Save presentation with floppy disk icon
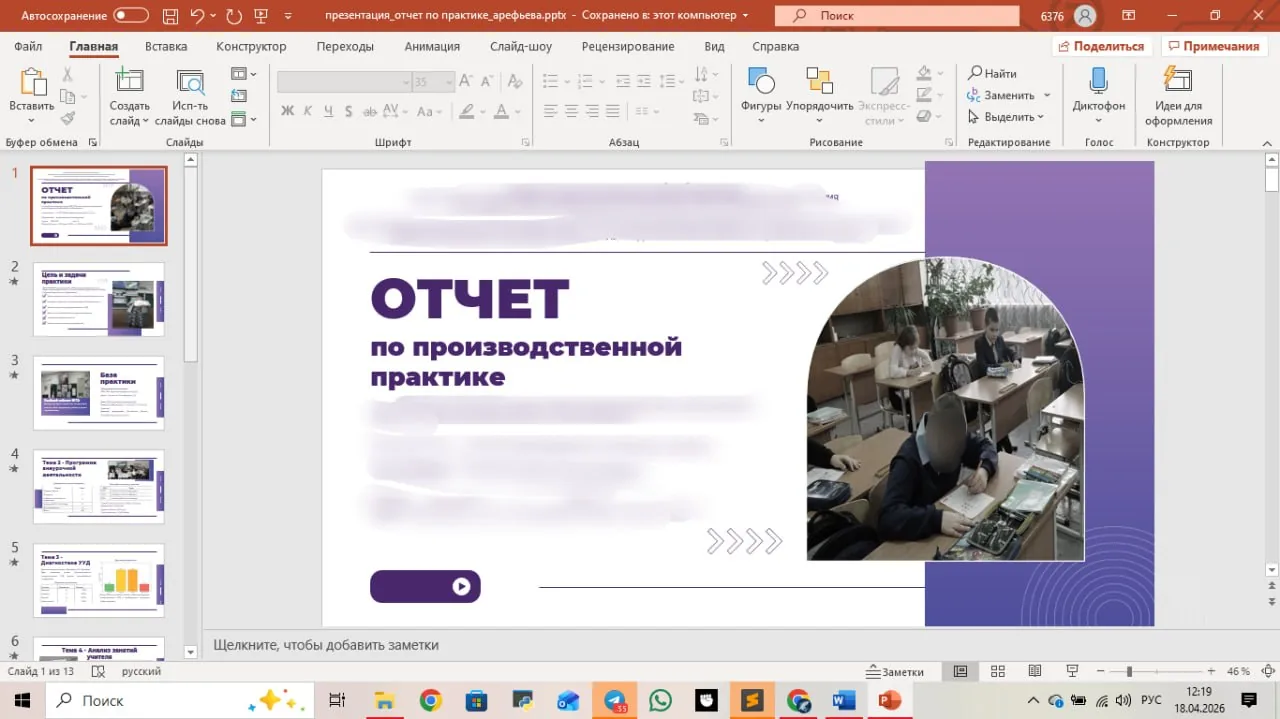1280x719 pixels. [x=168, y=16]
